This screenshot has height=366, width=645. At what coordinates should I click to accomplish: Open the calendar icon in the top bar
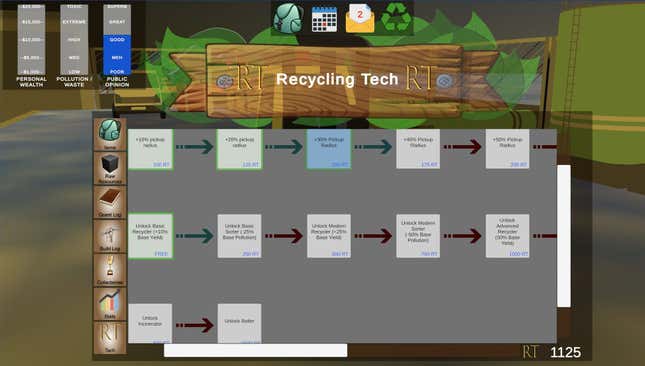pos(324,19)
